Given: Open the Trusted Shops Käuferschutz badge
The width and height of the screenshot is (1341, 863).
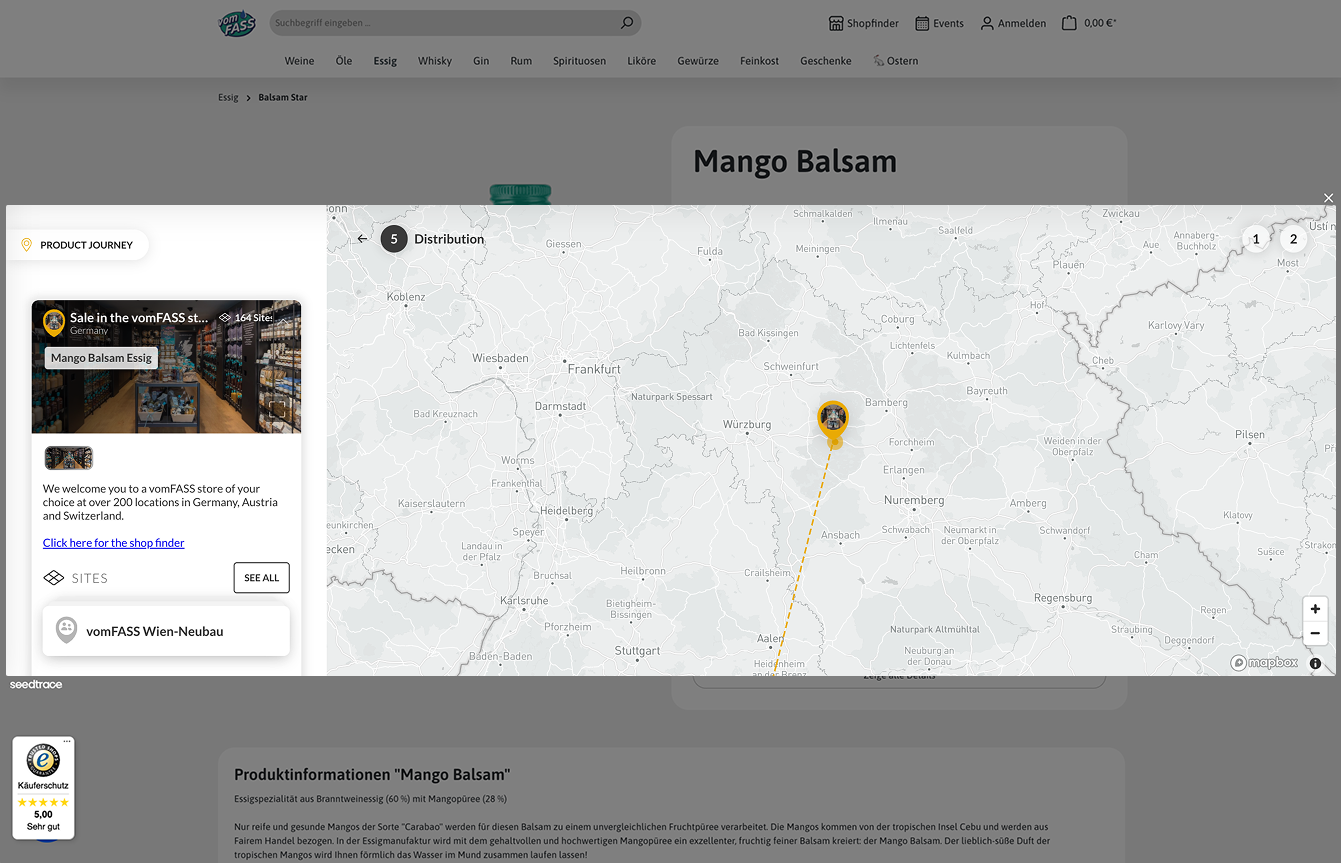Looking at the screenshot, I should [x=43, y=788].
